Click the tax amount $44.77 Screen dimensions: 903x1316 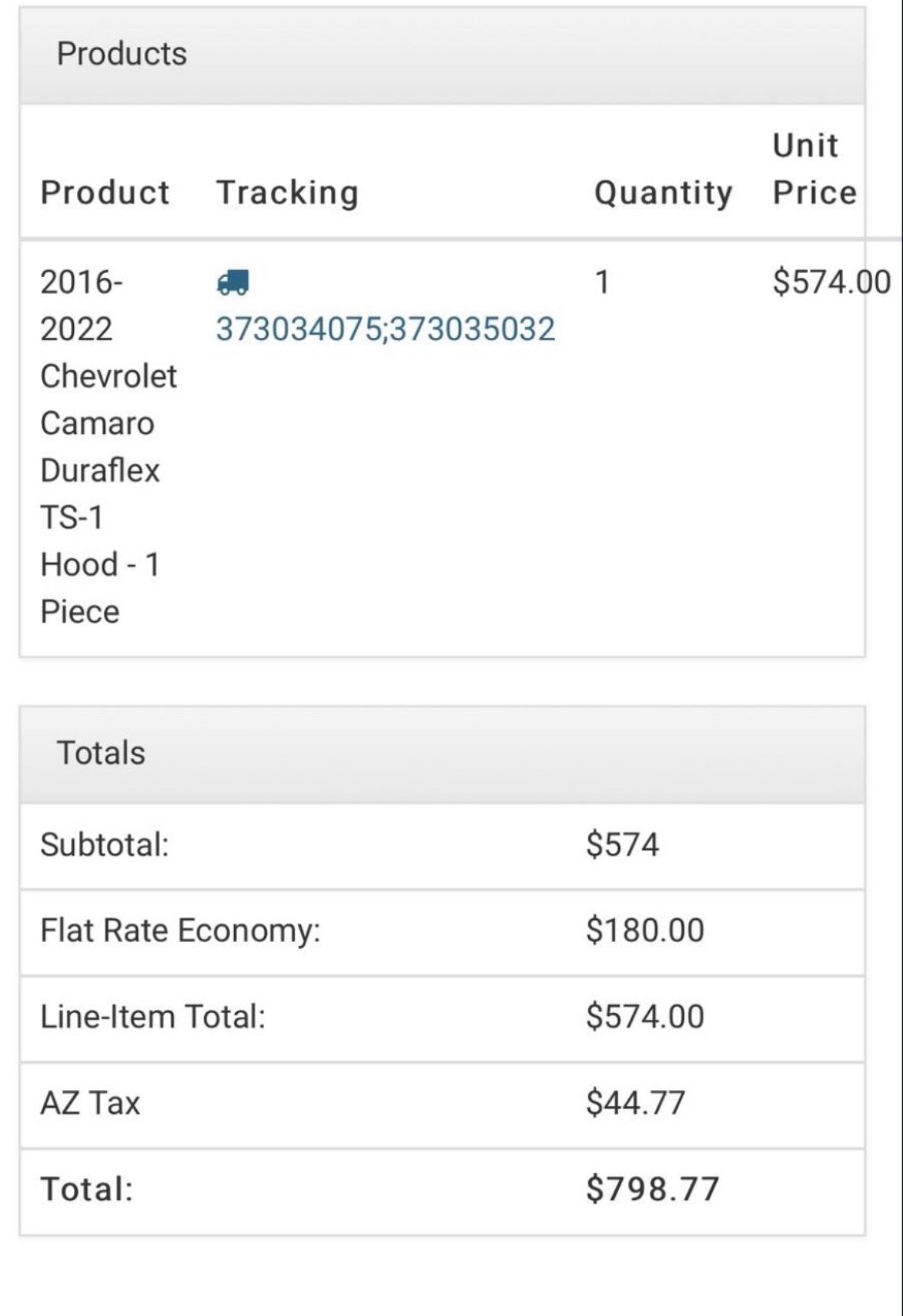pyautogui.click(x=635, y=1104)
